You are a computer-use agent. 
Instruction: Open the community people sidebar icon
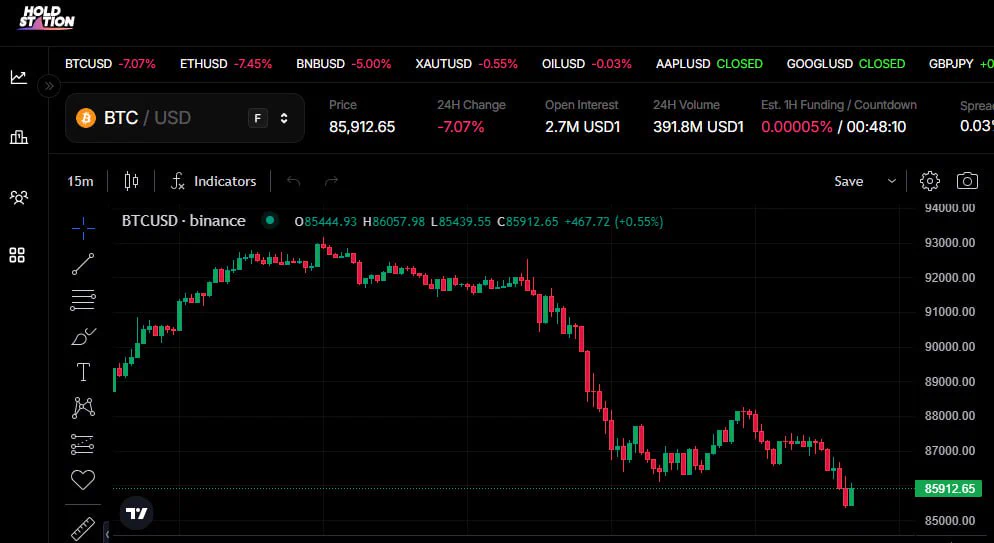(x=18, y=197)
